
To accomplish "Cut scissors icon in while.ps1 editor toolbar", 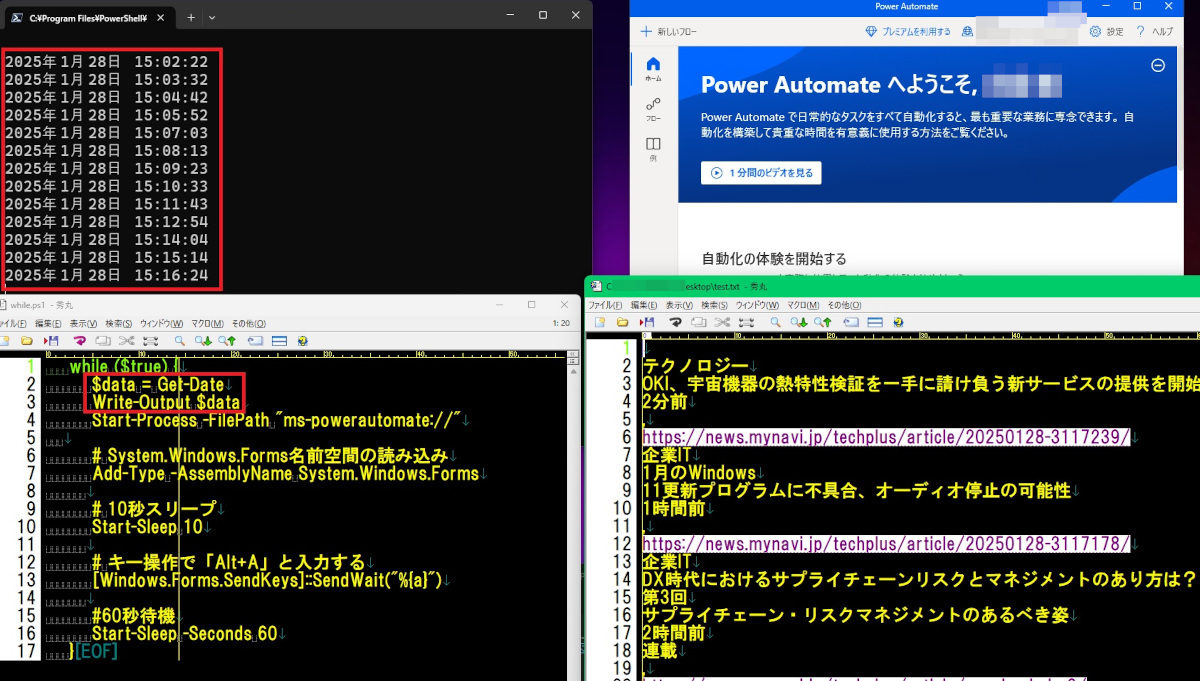I will (x=125, y=341).
